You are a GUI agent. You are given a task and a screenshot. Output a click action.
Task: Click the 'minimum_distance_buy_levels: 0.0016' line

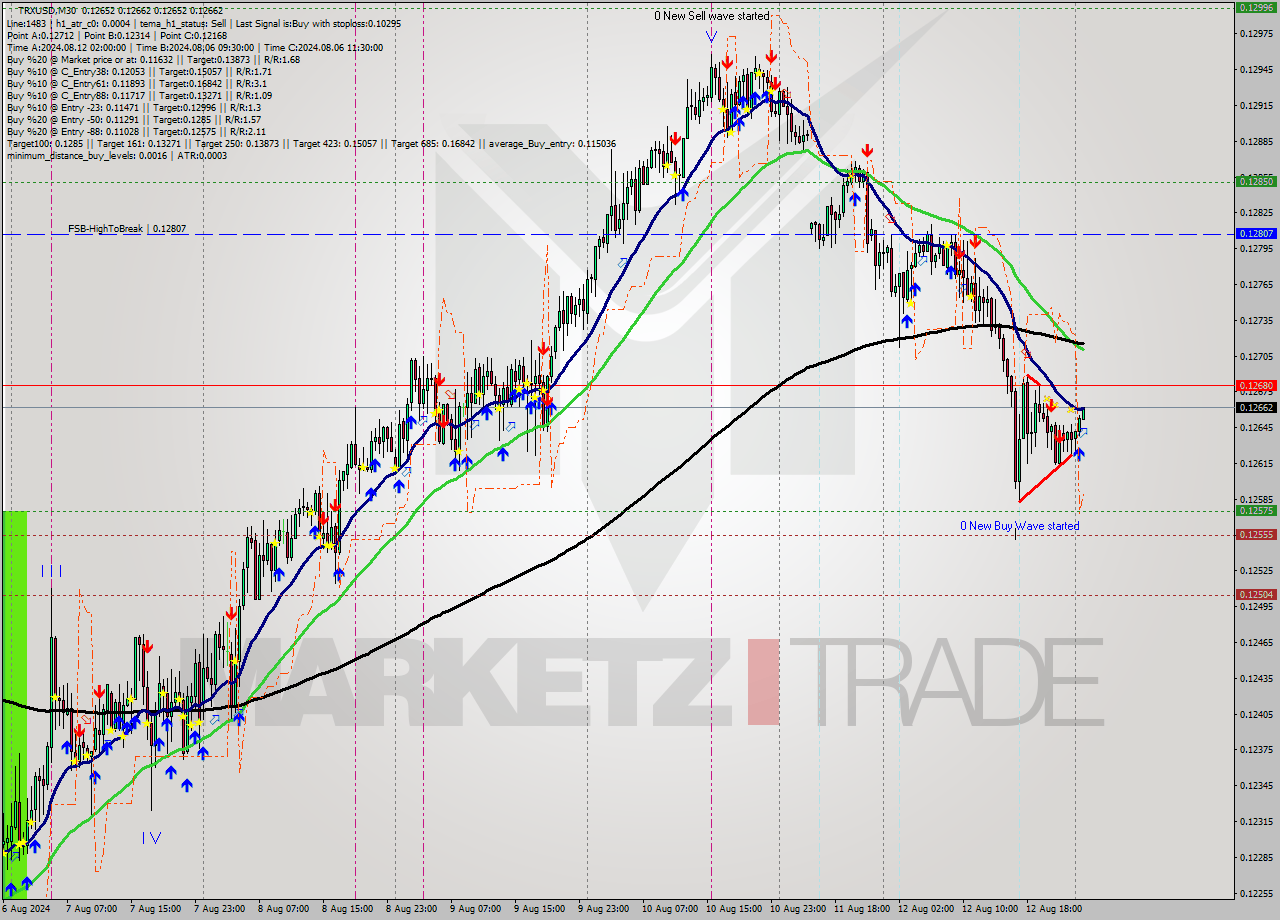pos(118,155)
